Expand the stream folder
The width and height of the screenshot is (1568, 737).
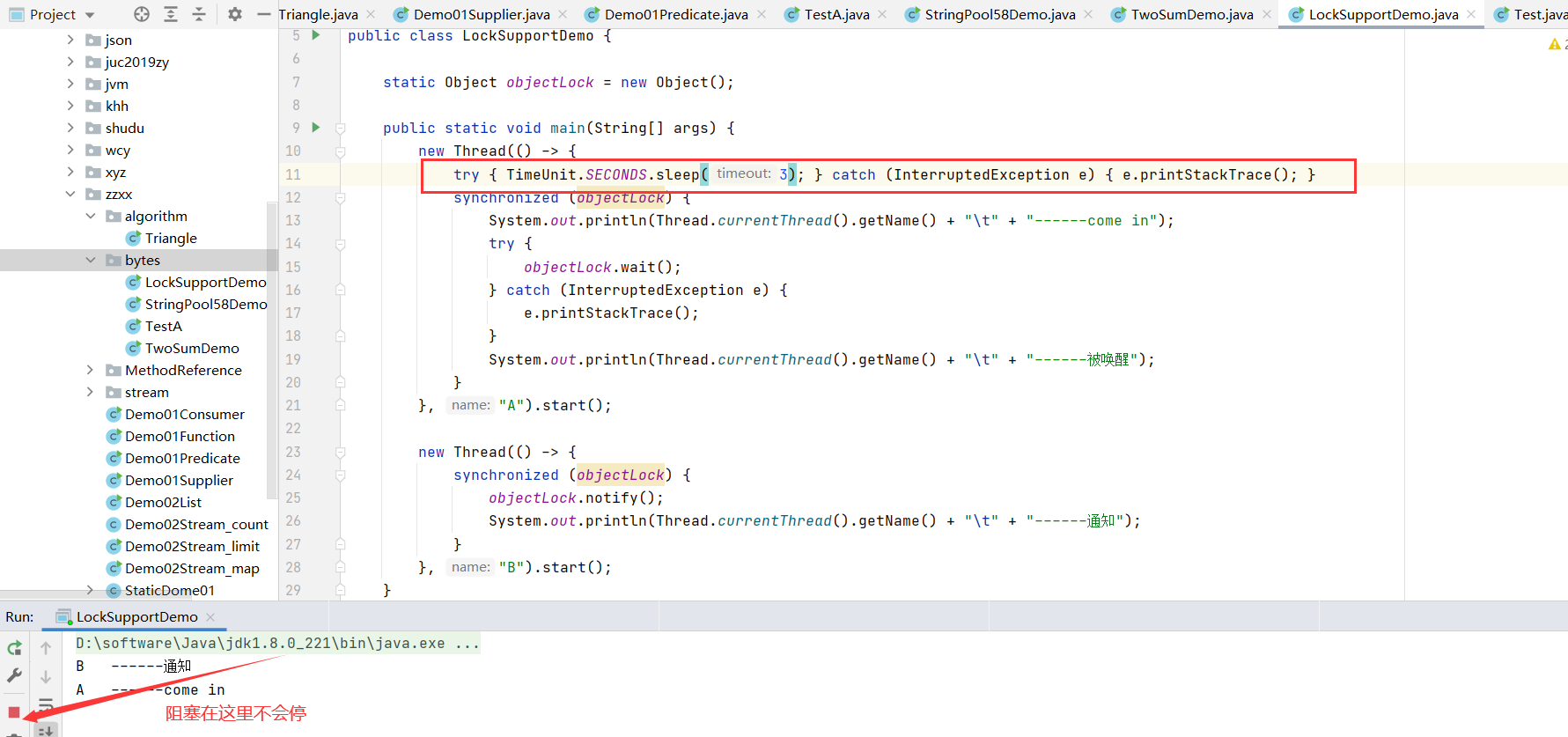click(90, 392)
